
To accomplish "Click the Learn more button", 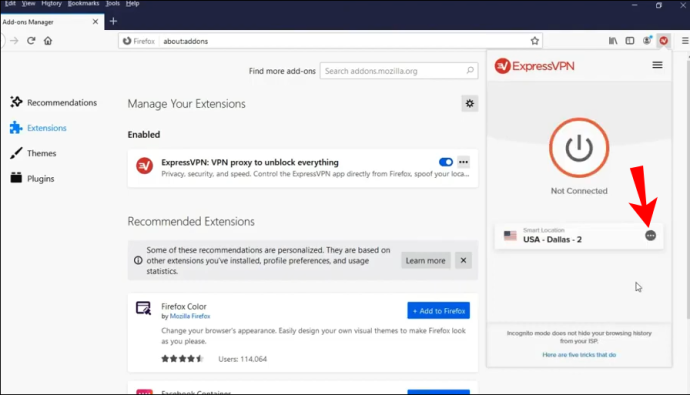I will (425, 260).
